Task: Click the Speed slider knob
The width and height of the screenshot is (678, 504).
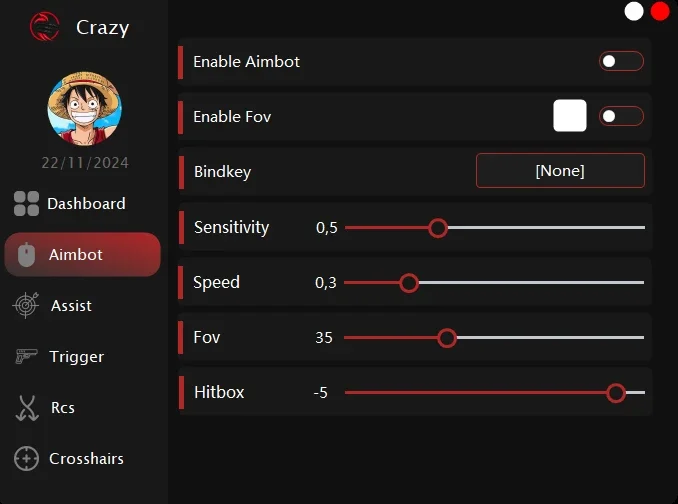Action: click(x=409, y=283)
